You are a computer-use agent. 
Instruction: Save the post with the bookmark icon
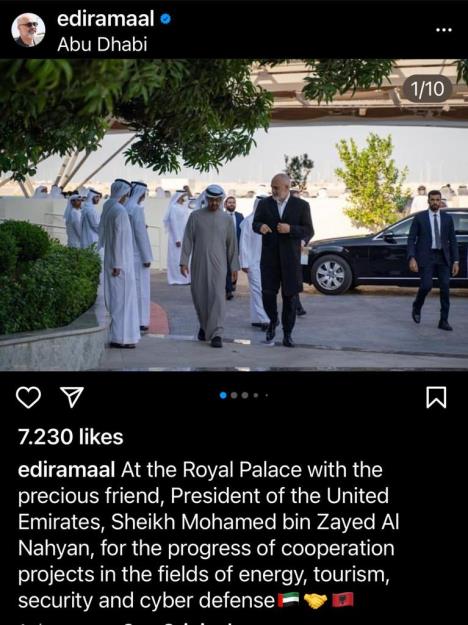point(436,397)
